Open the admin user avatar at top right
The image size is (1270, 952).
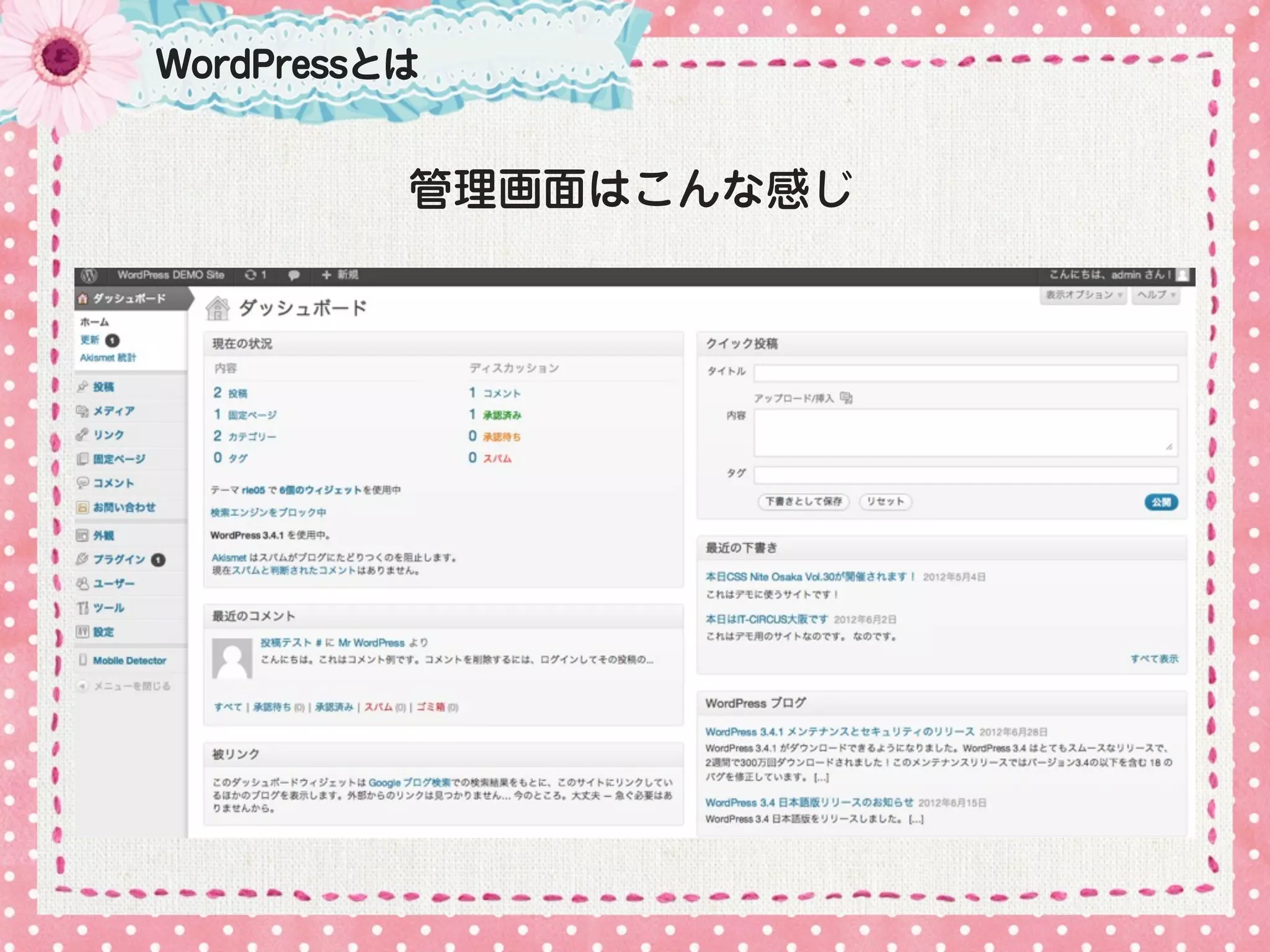(1183, 275)
